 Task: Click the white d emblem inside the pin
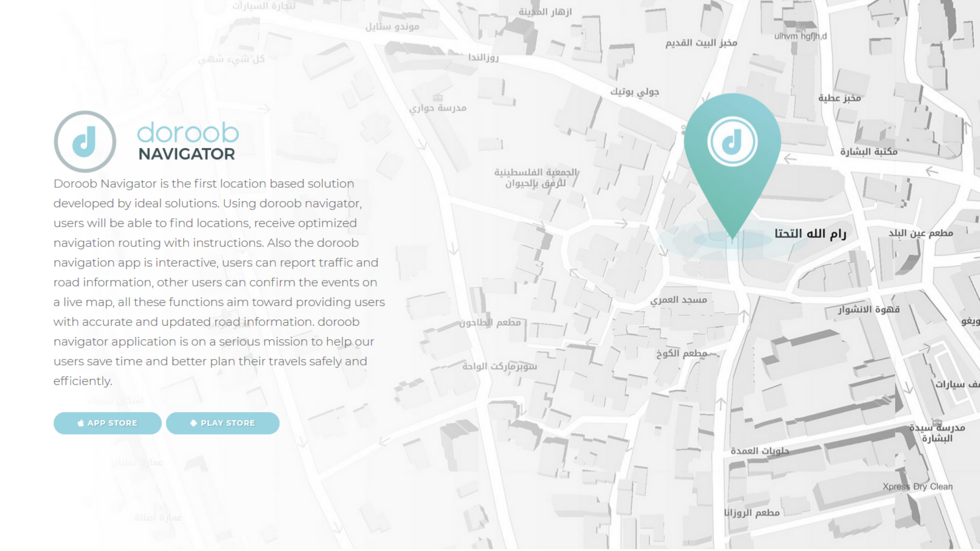coord(732,141)
